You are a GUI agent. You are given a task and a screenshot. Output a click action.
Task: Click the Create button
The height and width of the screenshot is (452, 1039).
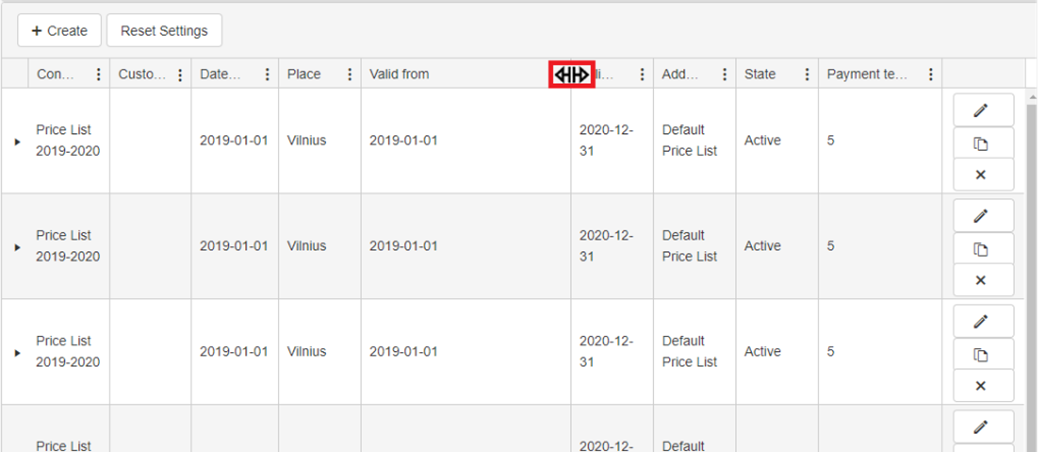(x=60, y=31)
